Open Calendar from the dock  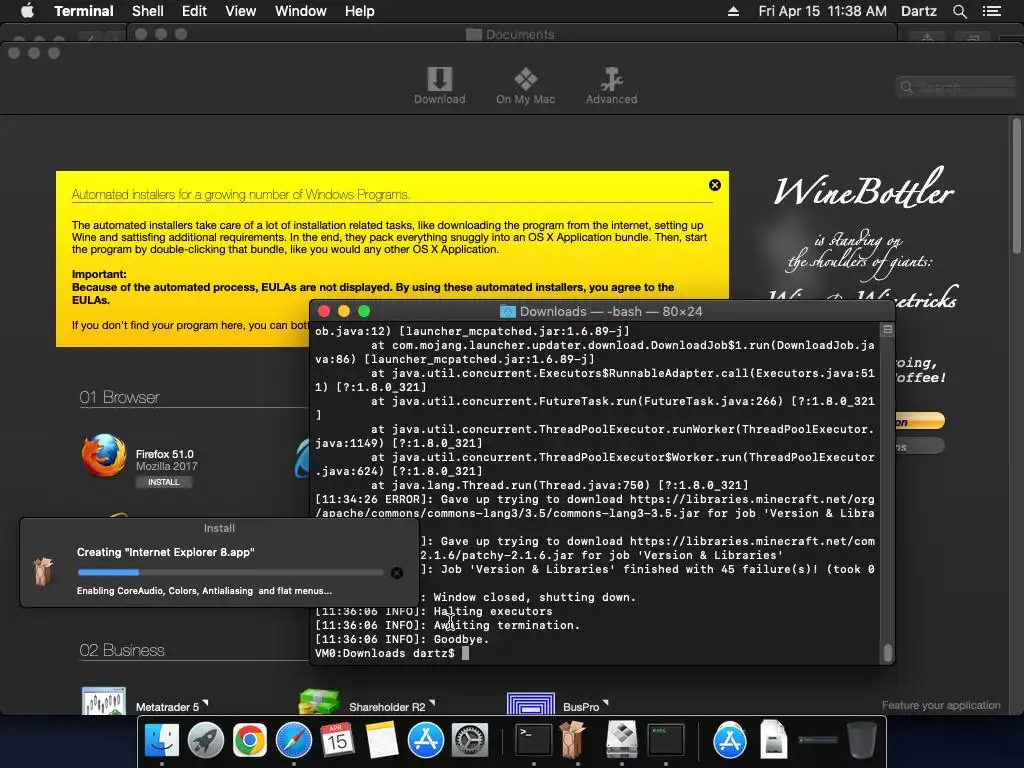pos(338,741)
